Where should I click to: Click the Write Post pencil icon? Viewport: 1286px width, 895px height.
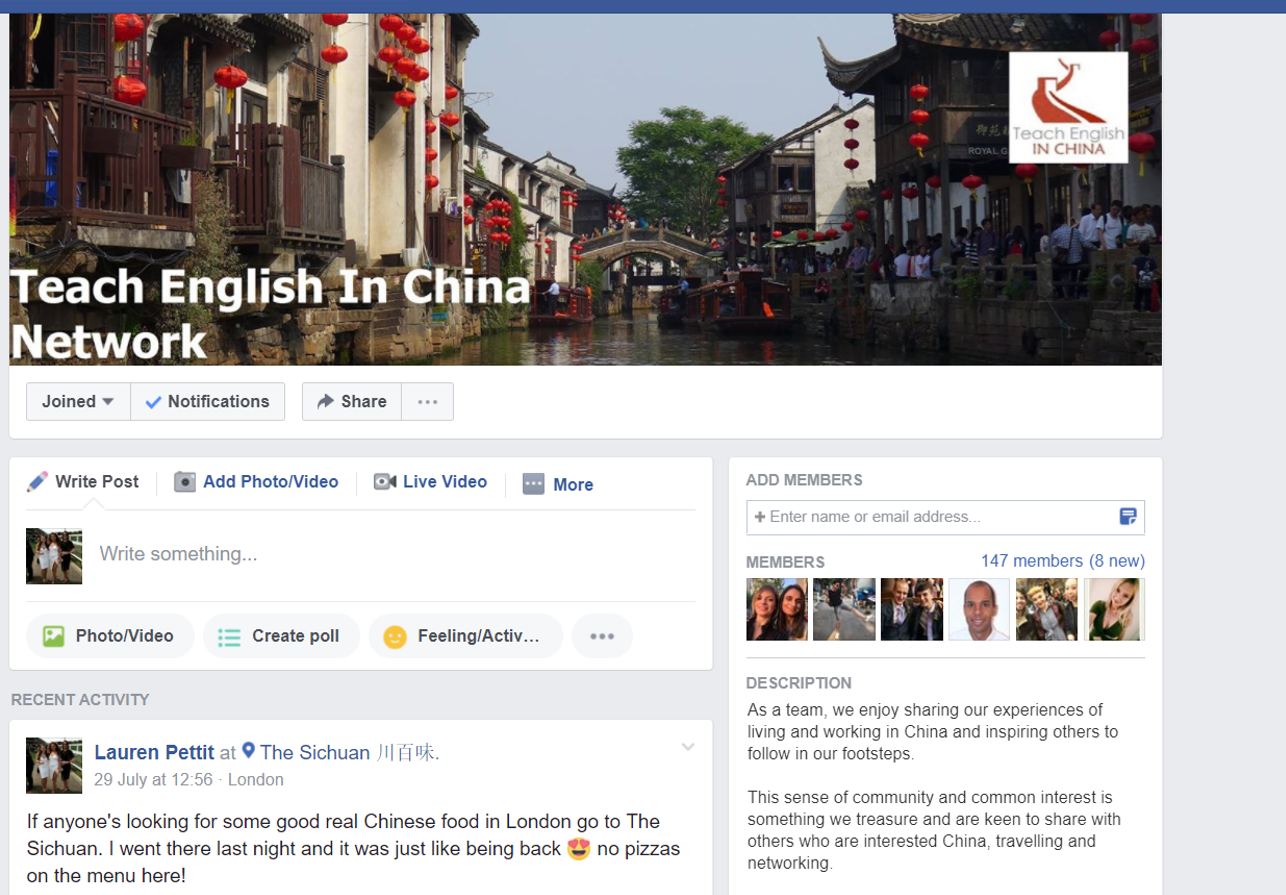pos(37,482)
